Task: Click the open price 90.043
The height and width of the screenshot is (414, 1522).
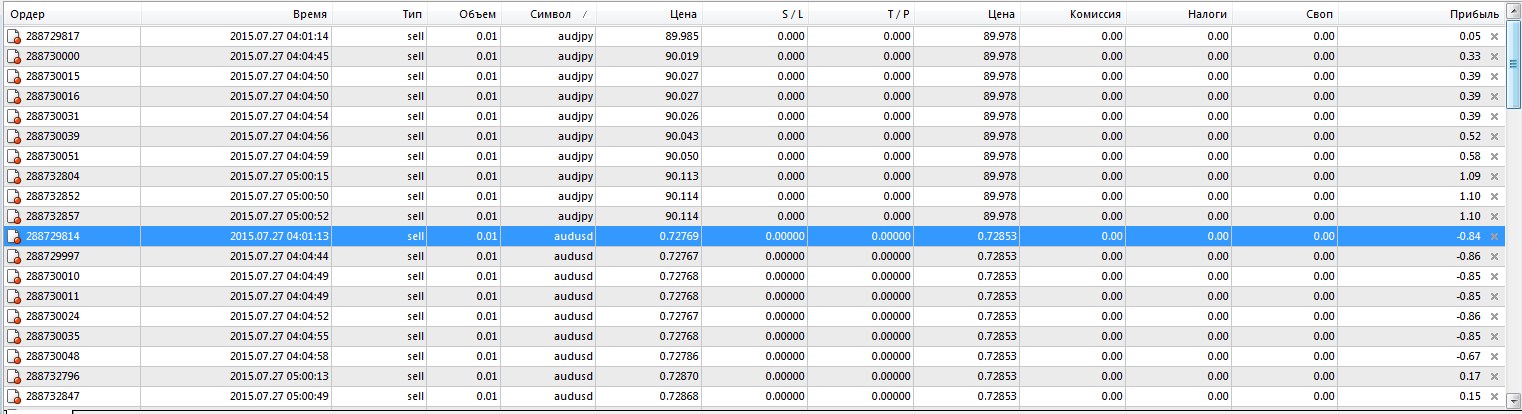Action: [681, 136]
